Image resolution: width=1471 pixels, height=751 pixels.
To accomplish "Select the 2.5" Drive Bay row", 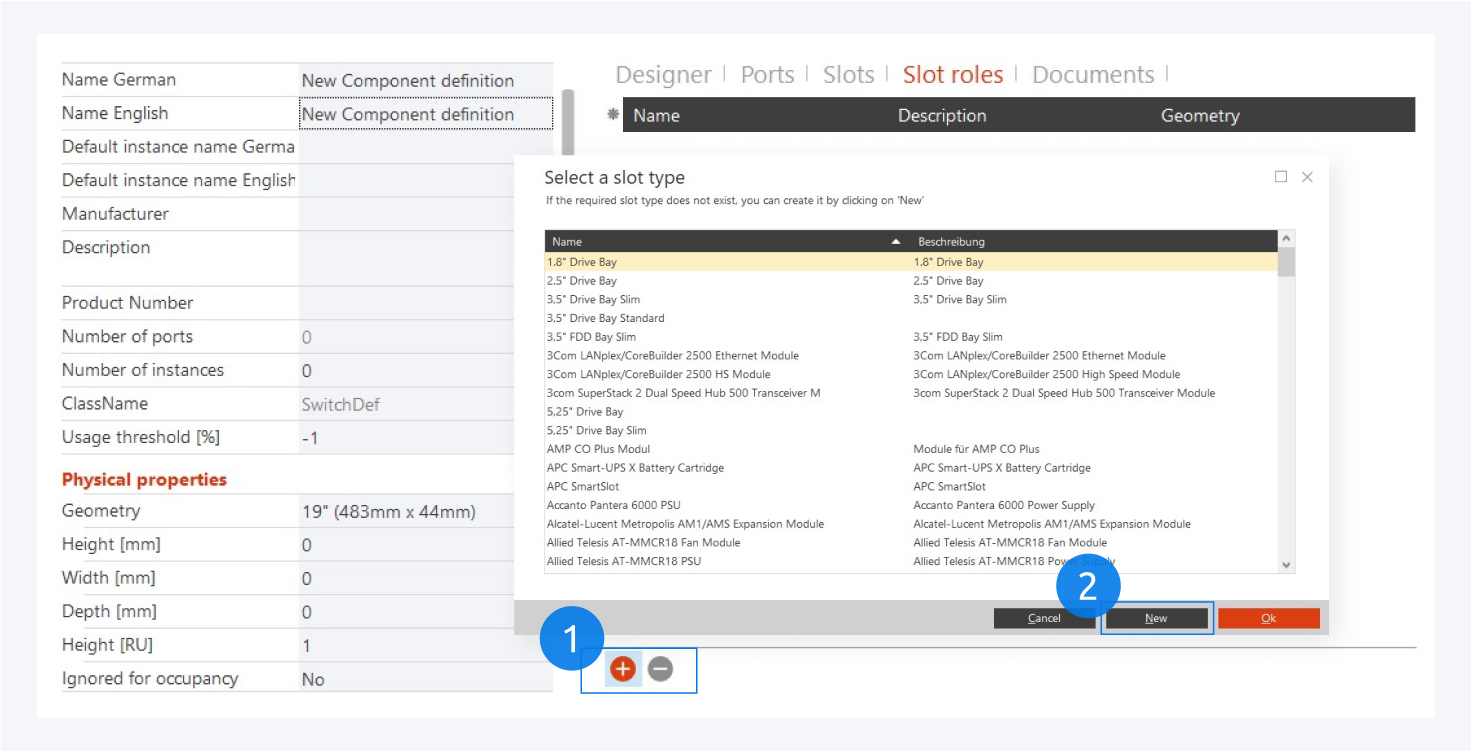I will click(582, 281).
